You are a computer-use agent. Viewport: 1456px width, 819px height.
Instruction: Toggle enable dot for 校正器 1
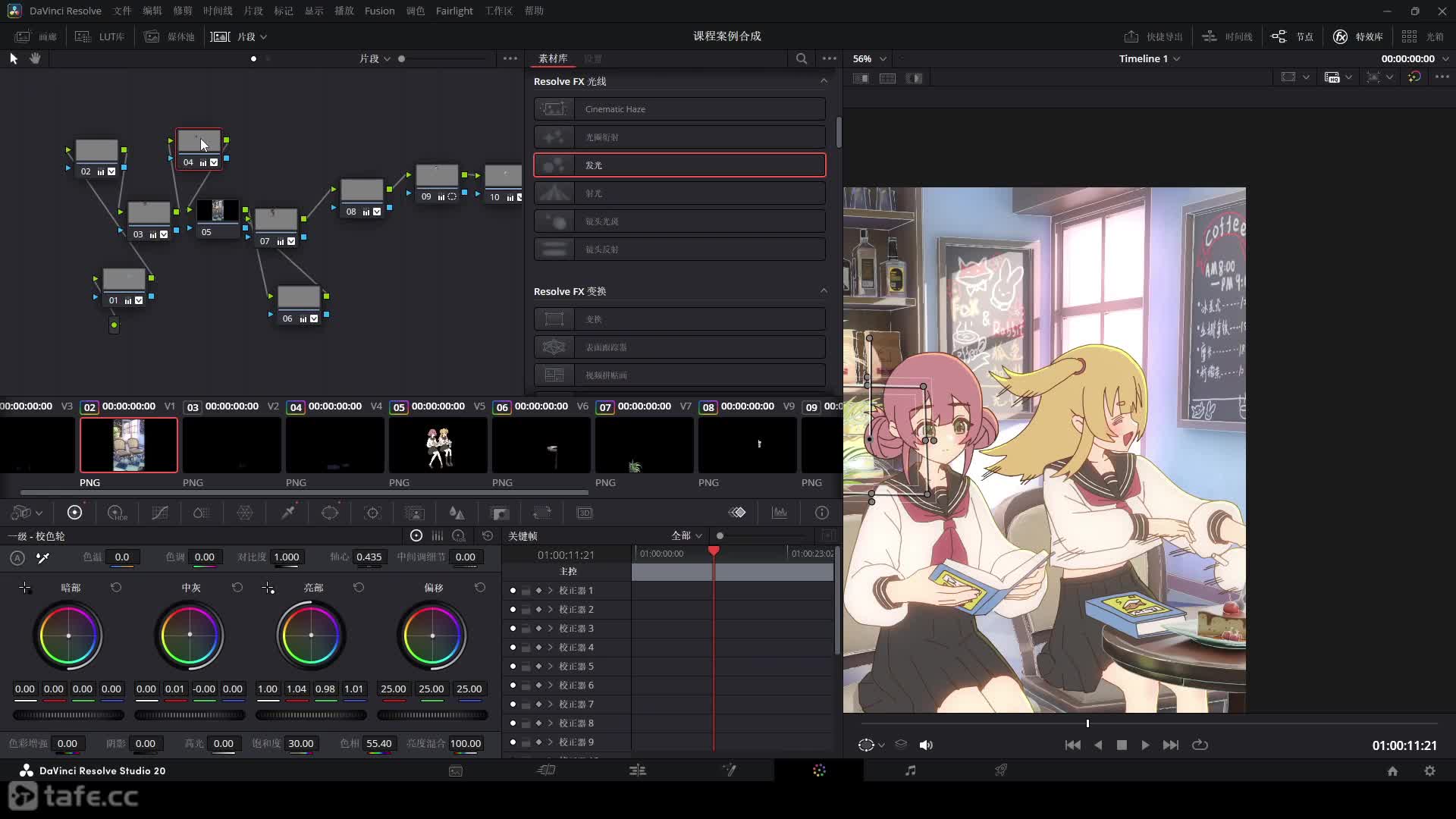pos(513,591)
